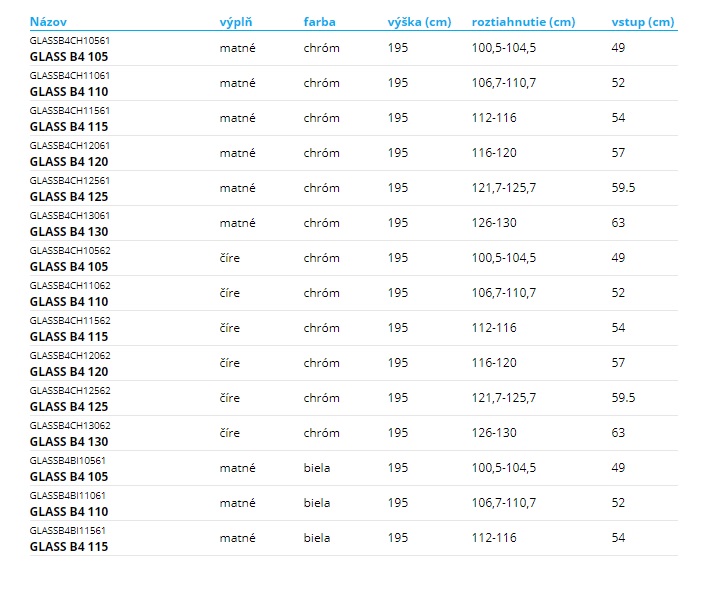The image size is (708, 591).
Task: Select product code GLASSB4BI11561
Action: point(68,531)
